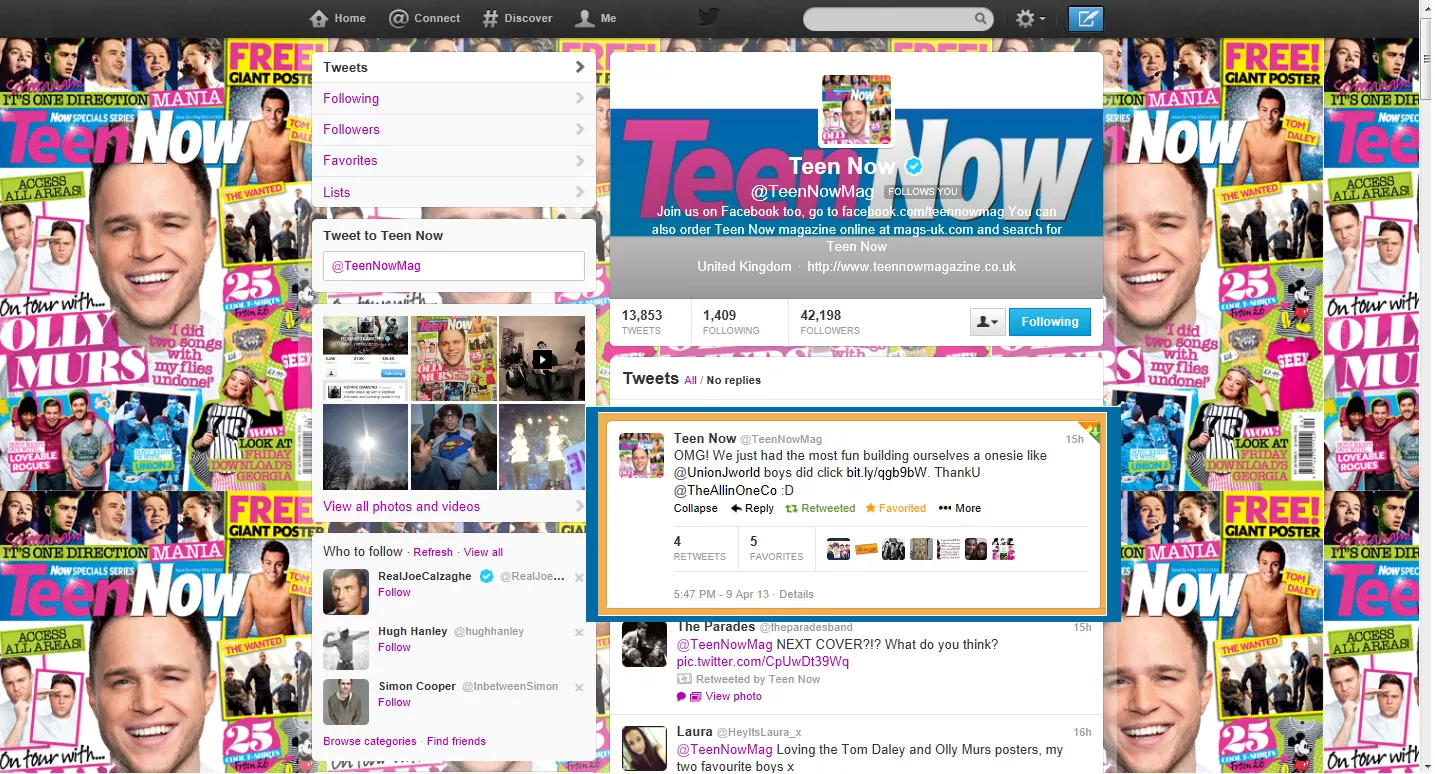The width and height of the screenshot is (1435, 774).
Task: Click View all in Who to follow
Action: [483, 552]
